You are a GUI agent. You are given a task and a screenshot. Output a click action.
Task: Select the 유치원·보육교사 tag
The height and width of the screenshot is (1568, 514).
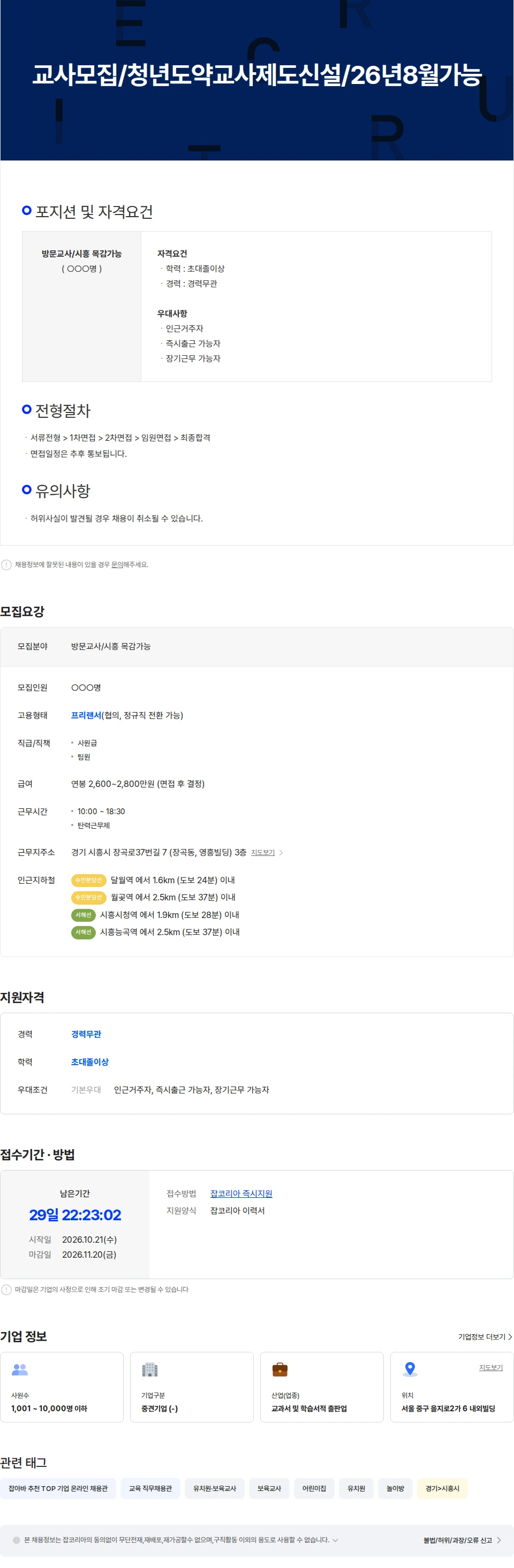tap(214, 1488)
